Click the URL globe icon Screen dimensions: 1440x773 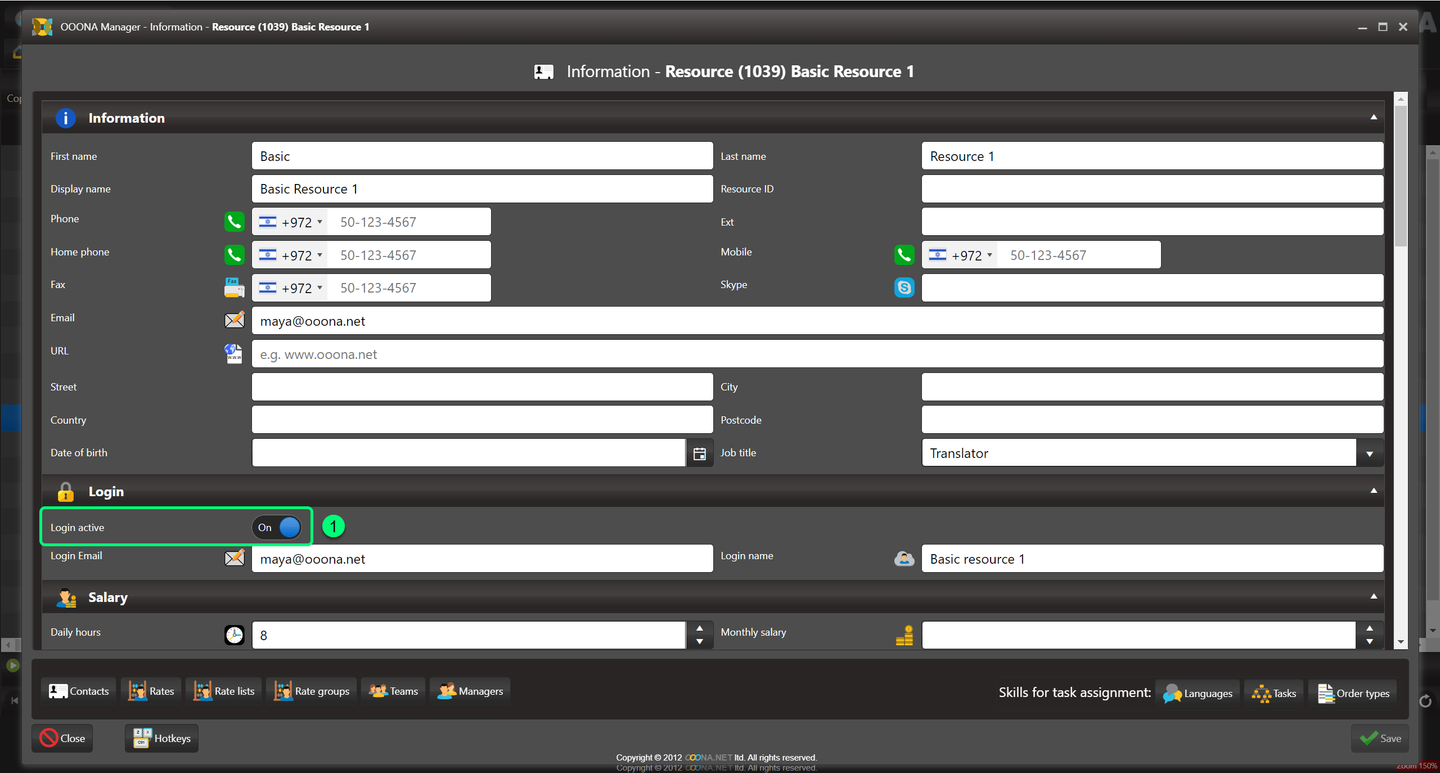(x=234, y=354)
